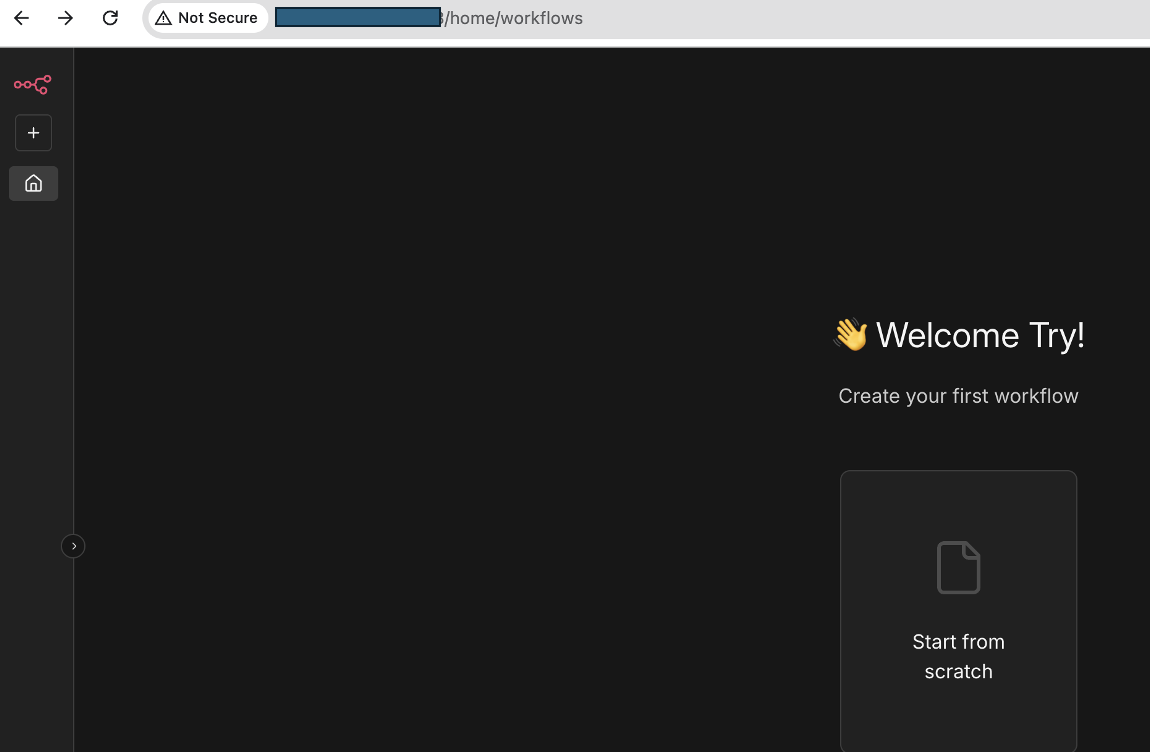The image size is (1150, 752).
Task: Click the warning triangle security icon
Action: [x=163, y=18]
